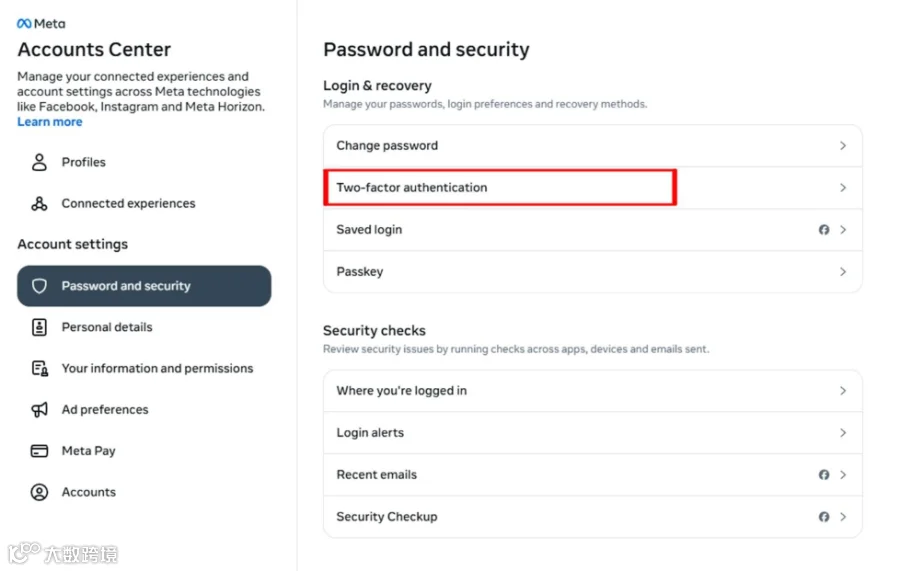Follow the Learn more link
Screen dimensions: 900x571
(x=50, y=122)
